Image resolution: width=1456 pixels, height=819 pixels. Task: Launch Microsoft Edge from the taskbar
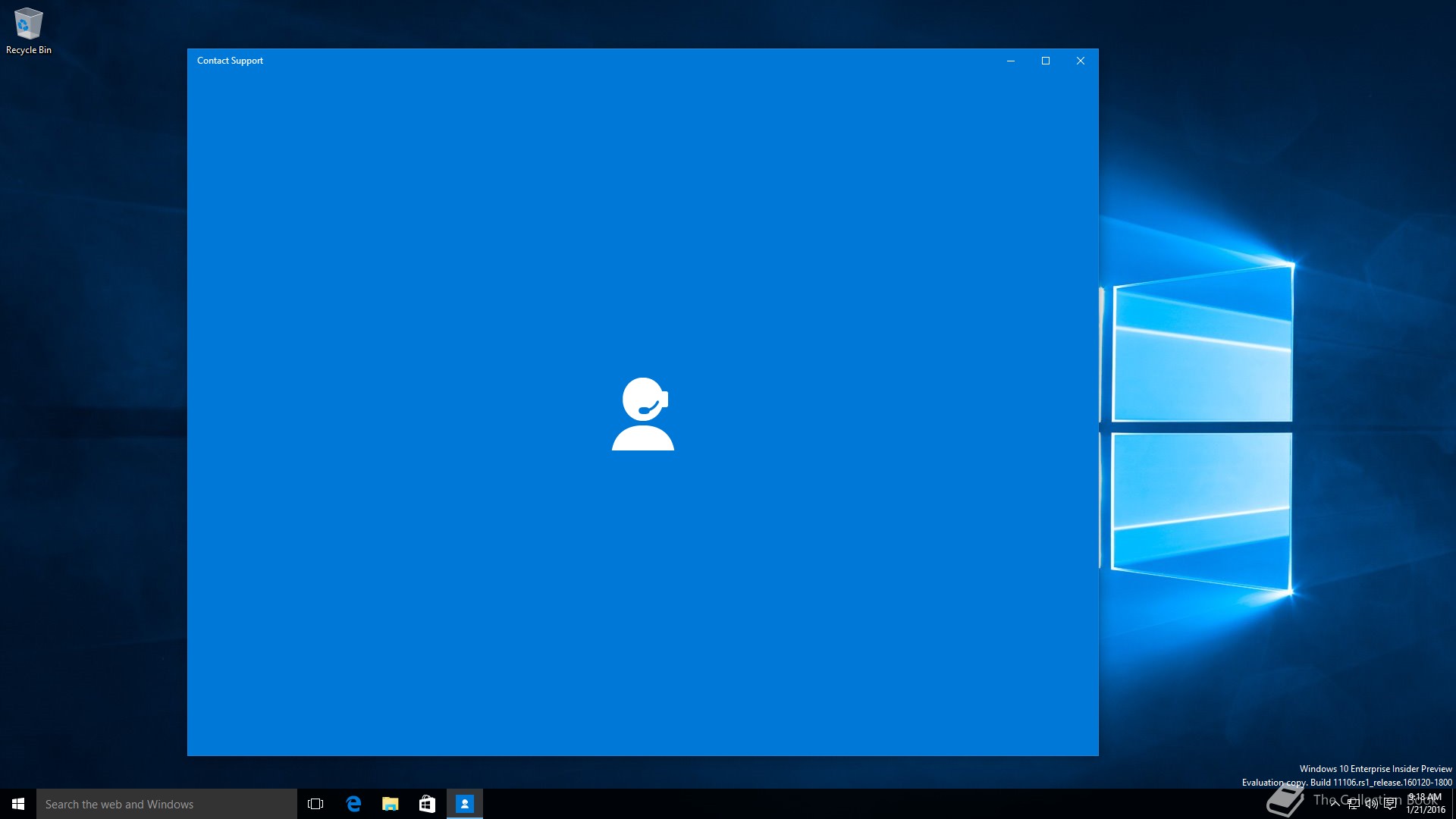point(353,804)
